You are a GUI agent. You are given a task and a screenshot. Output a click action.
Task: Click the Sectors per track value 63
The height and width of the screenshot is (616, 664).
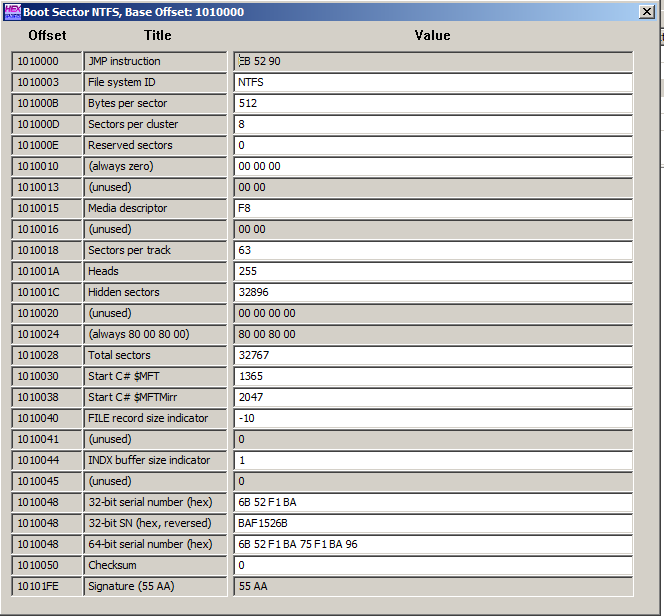pyautogui.click(x=433, y=250)
